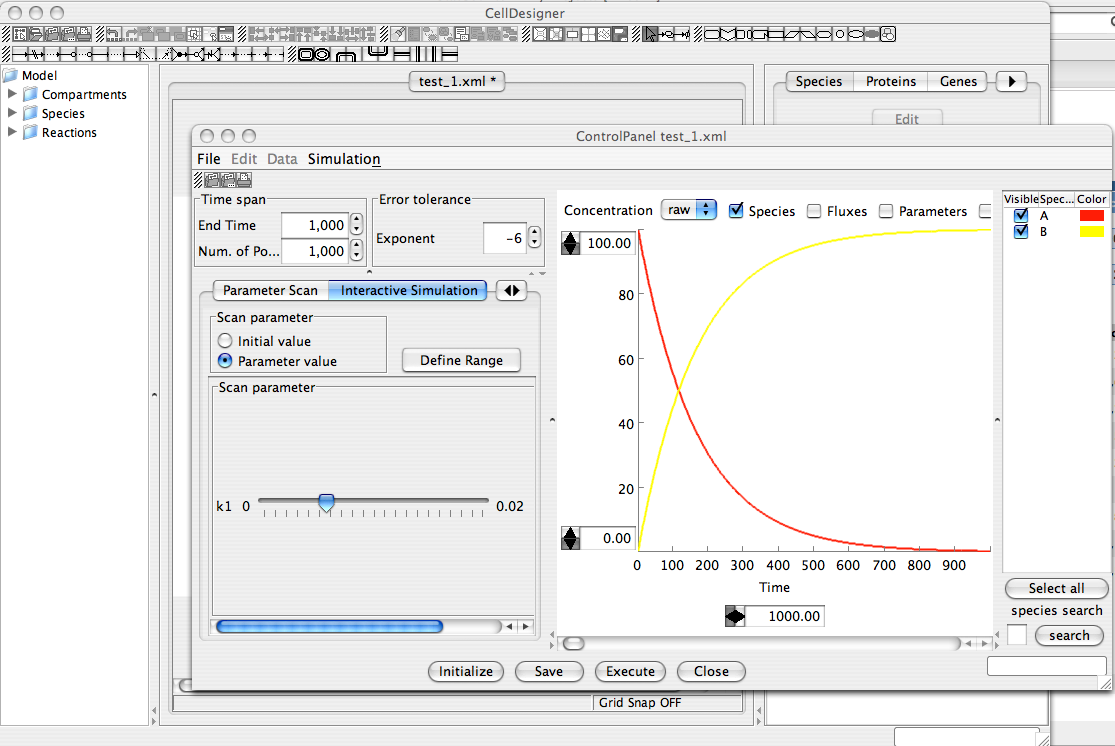Viewport: 1115px width, 746px height.
Task: Click the open file folder icon
Action: click(x=37, y=34)
